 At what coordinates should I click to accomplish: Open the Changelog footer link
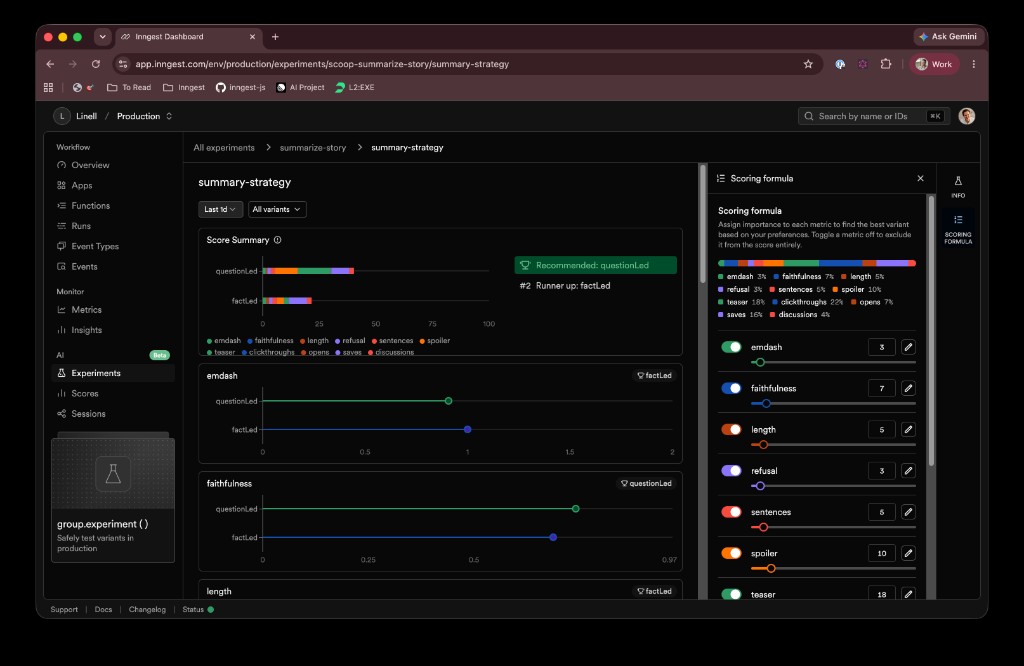(147, 609)
